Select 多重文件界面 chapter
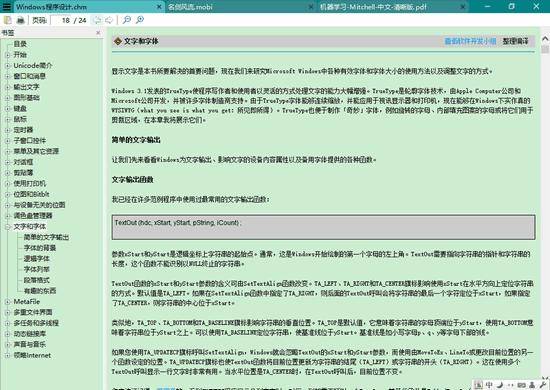Screen dimensions: 550x390 pos(33,312)
